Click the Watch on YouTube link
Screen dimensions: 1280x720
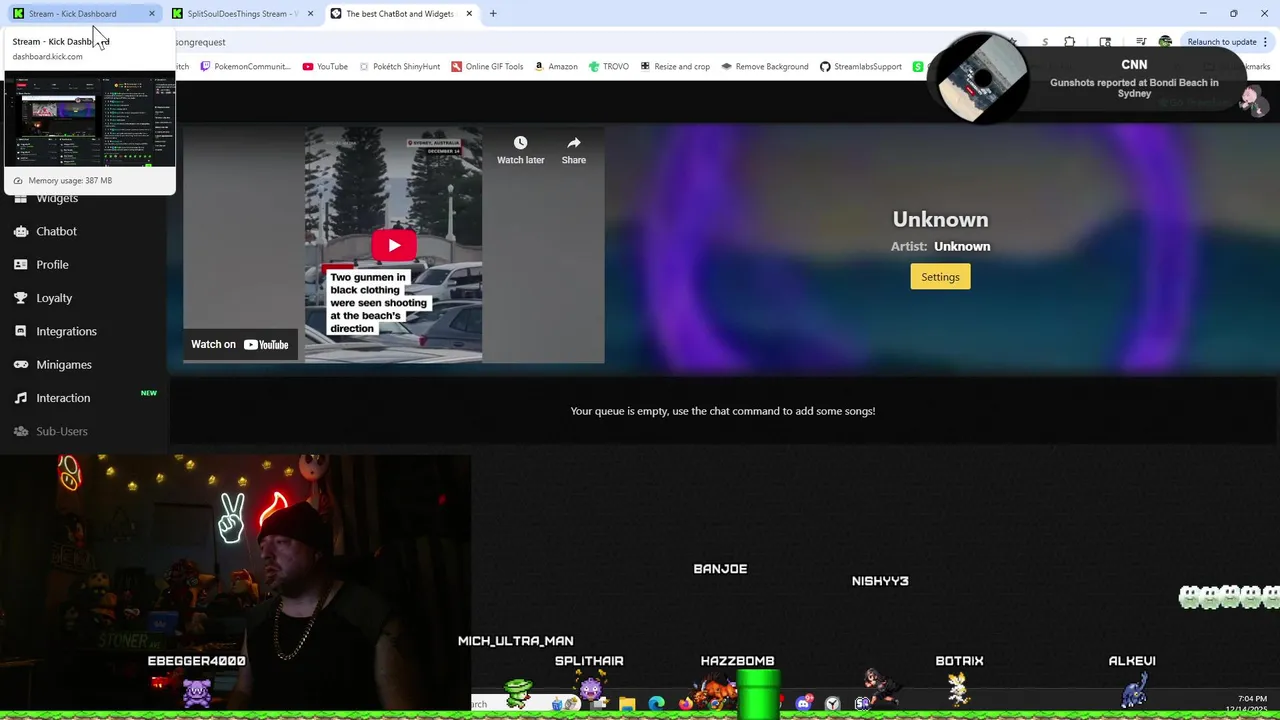point(240,344)
